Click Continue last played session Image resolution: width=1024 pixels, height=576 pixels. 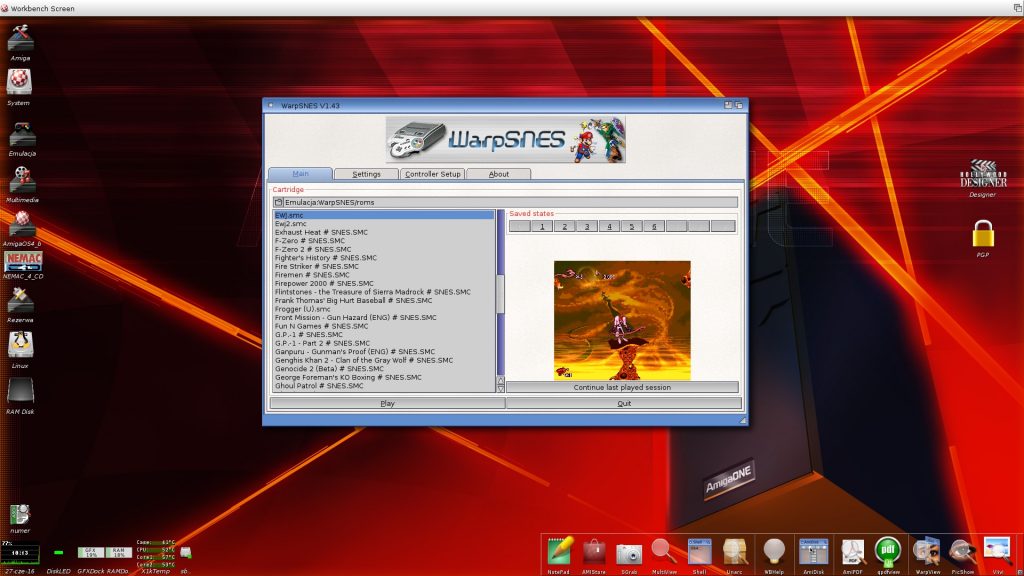[622, 387]
